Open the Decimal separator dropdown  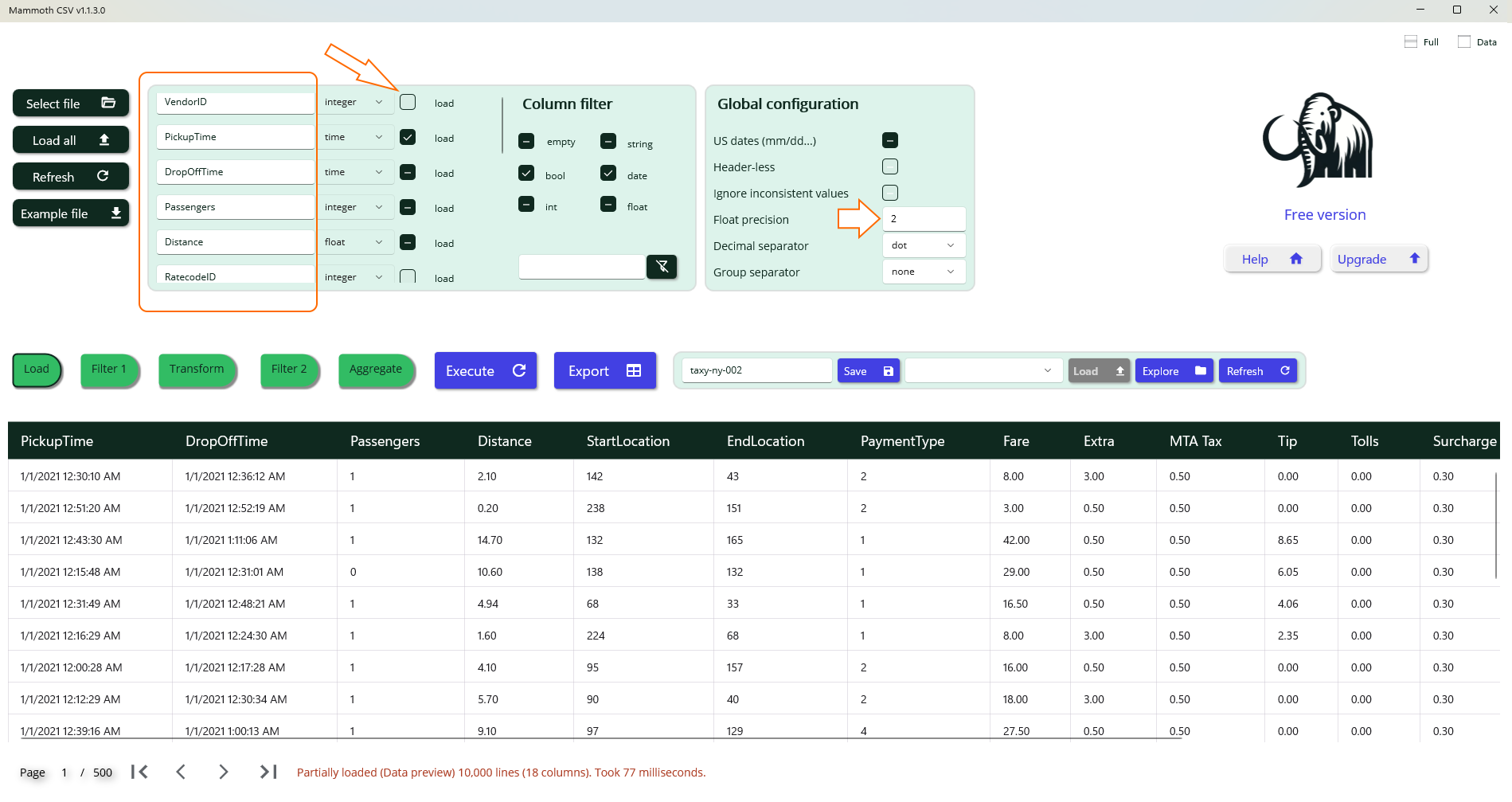(924, 245)
